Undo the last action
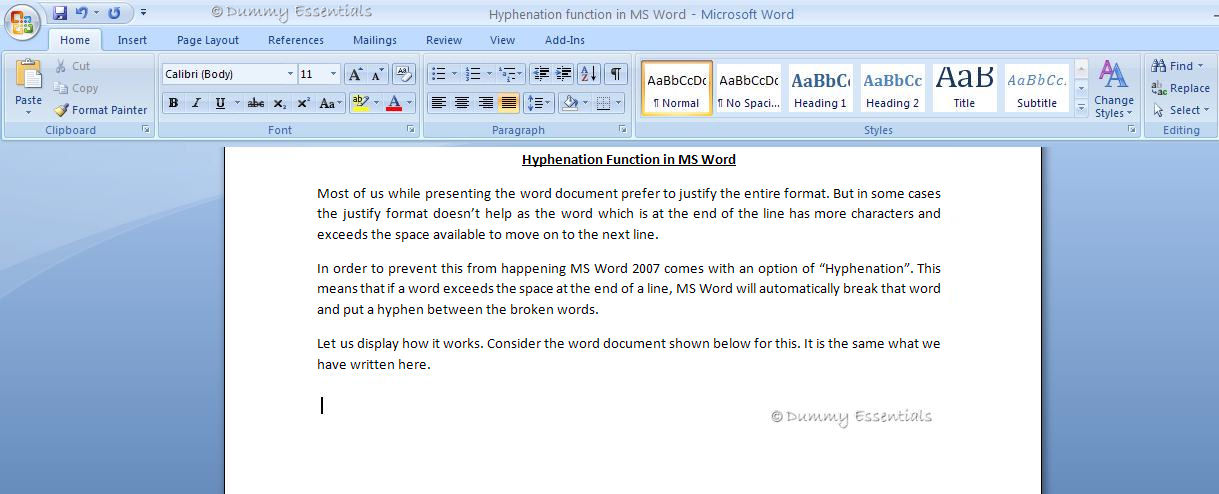Image resolution: width=1219 pixels, height=494 pixels. point(82,13)
